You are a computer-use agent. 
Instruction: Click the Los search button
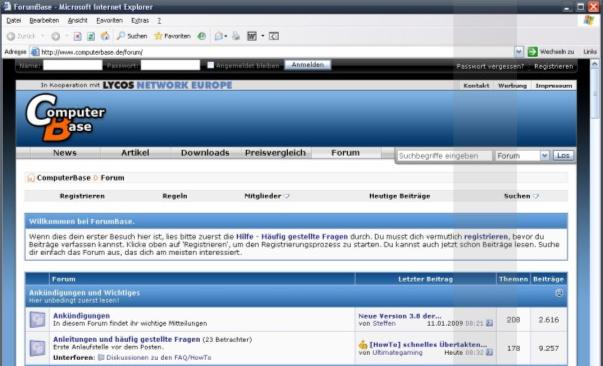tap(563, 155)
